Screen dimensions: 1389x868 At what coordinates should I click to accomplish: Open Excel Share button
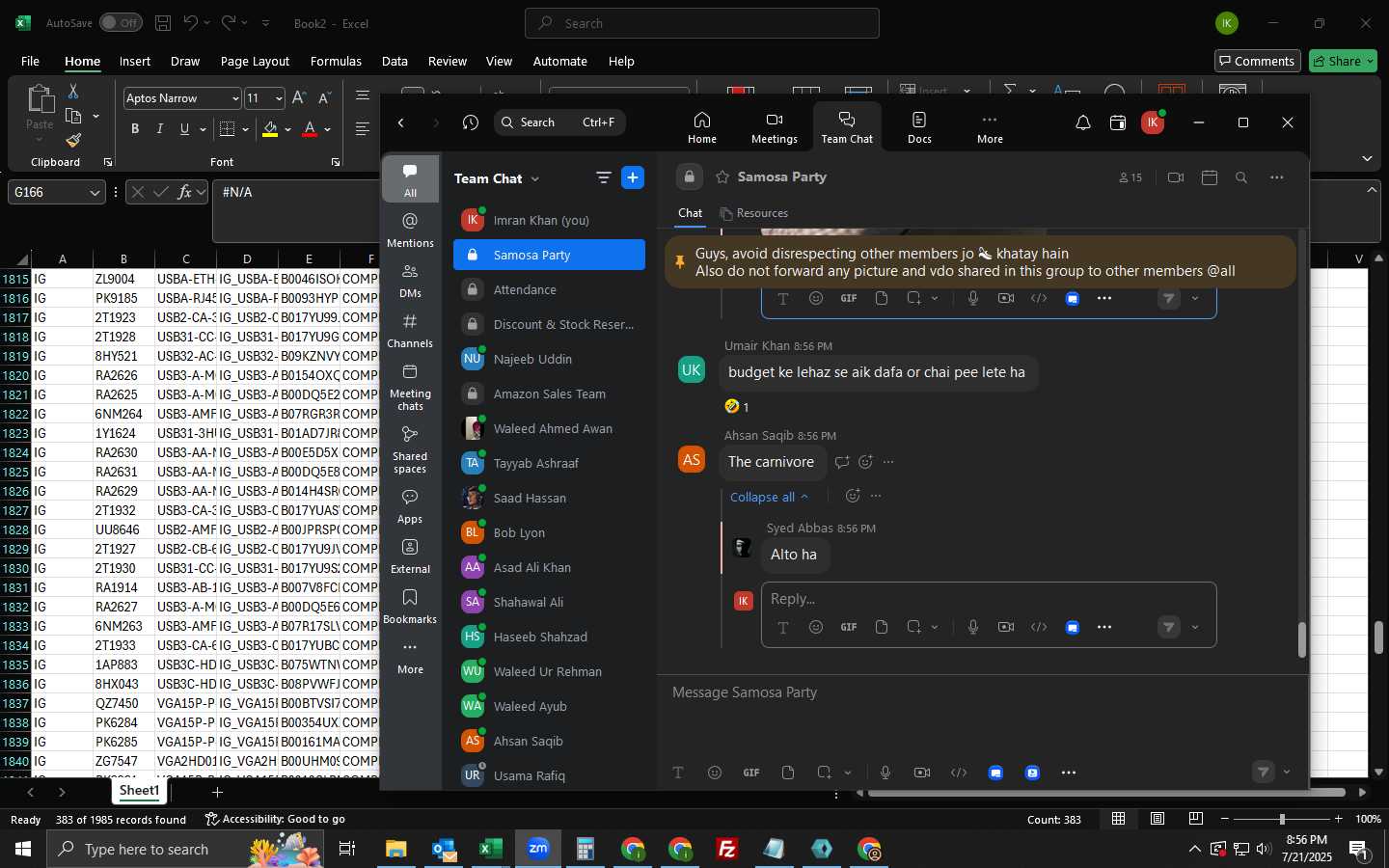coord(1344,61)
